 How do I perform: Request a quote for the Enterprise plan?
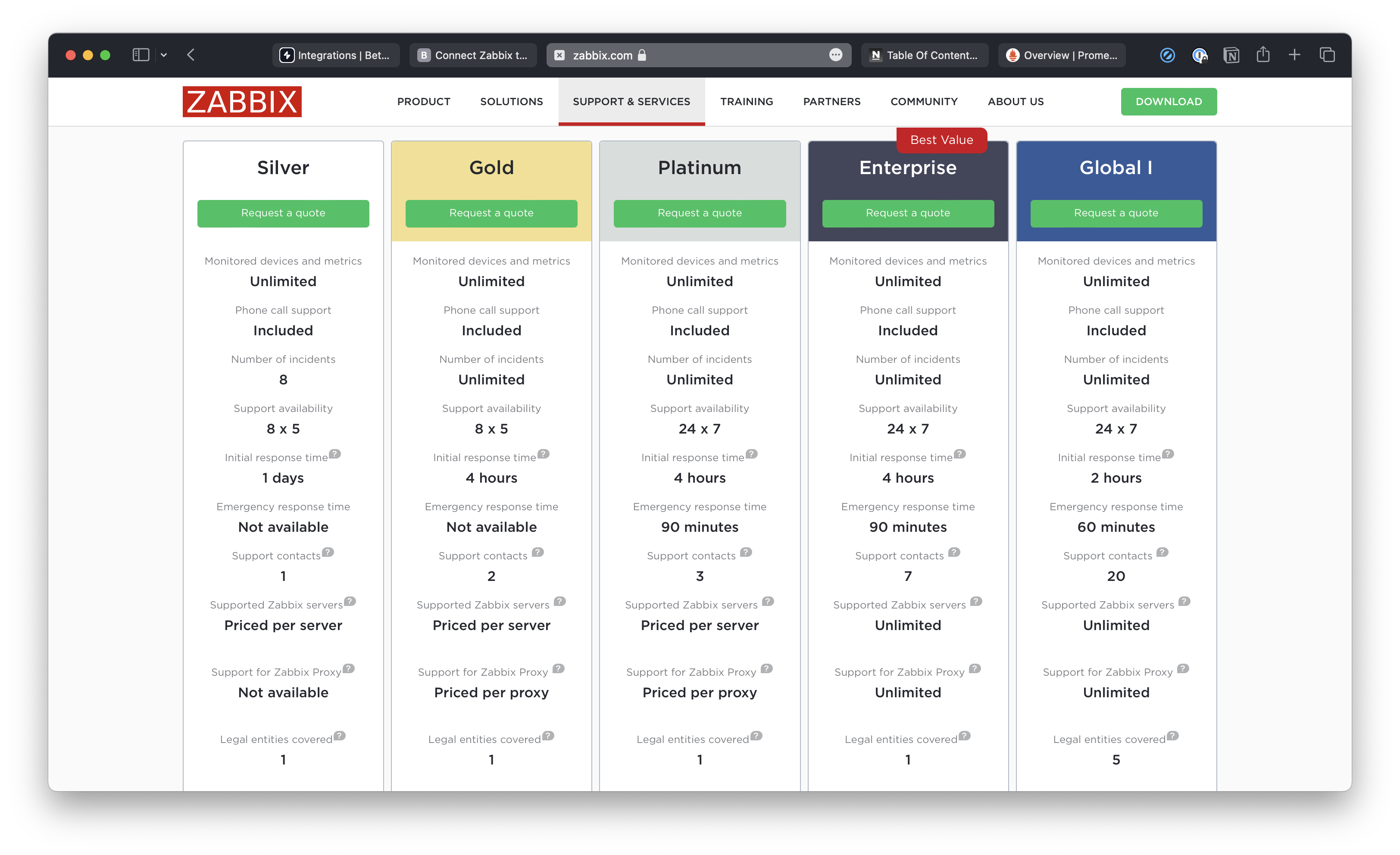tap(908, 213)
